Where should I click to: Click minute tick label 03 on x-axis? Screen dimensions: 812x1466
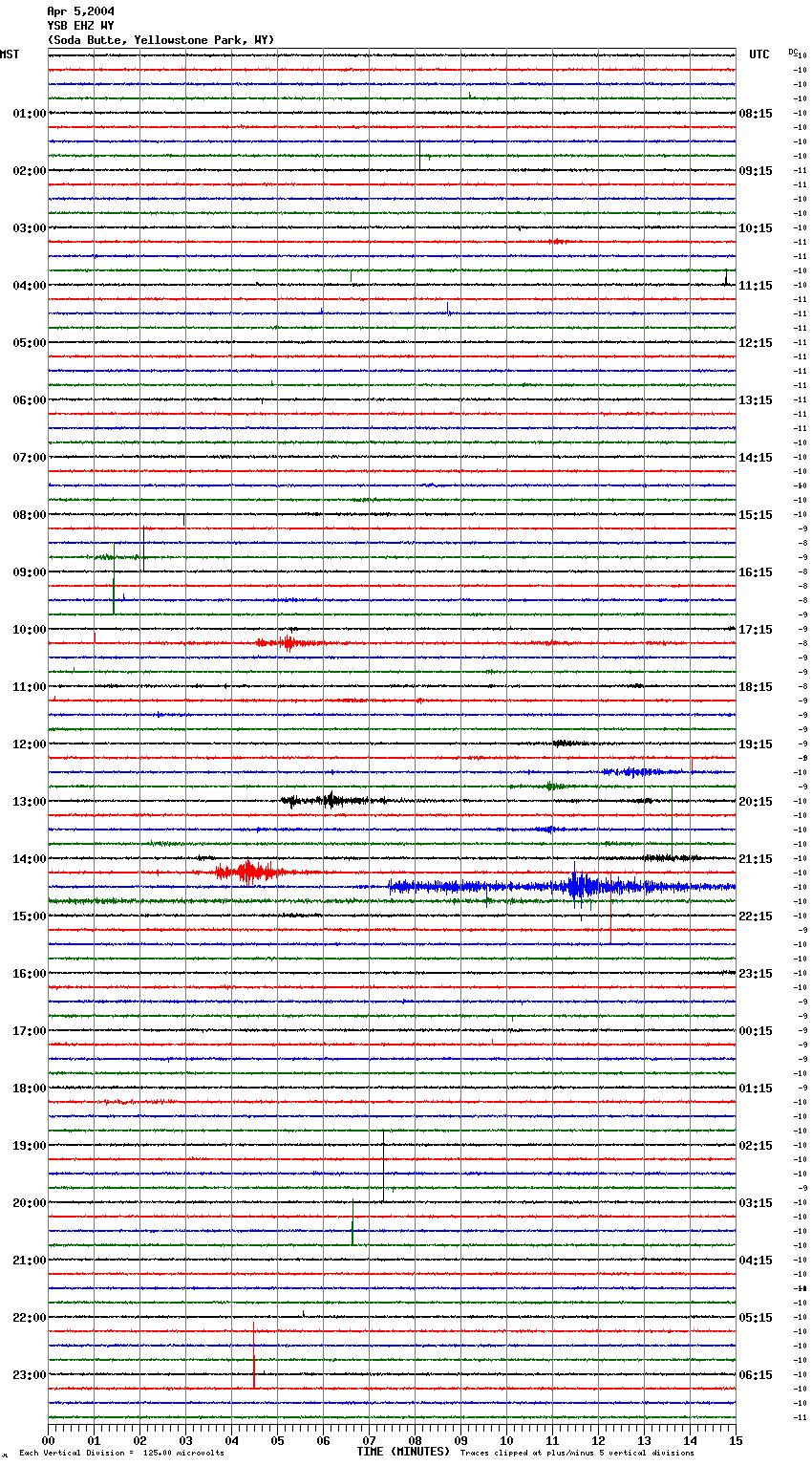pos(185,1440)
